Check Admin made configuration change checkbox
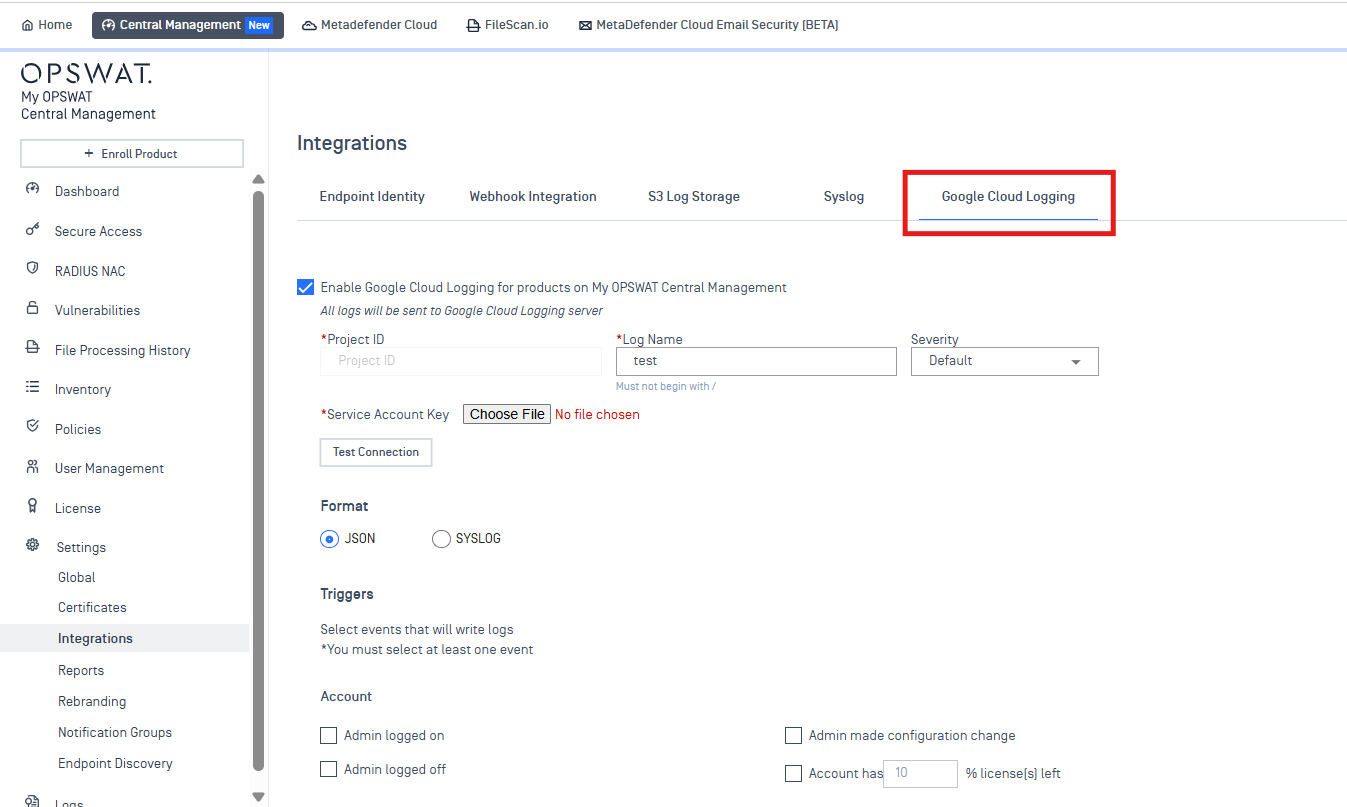This screenshot has width=1347, height=807. (x=794, y=736)
